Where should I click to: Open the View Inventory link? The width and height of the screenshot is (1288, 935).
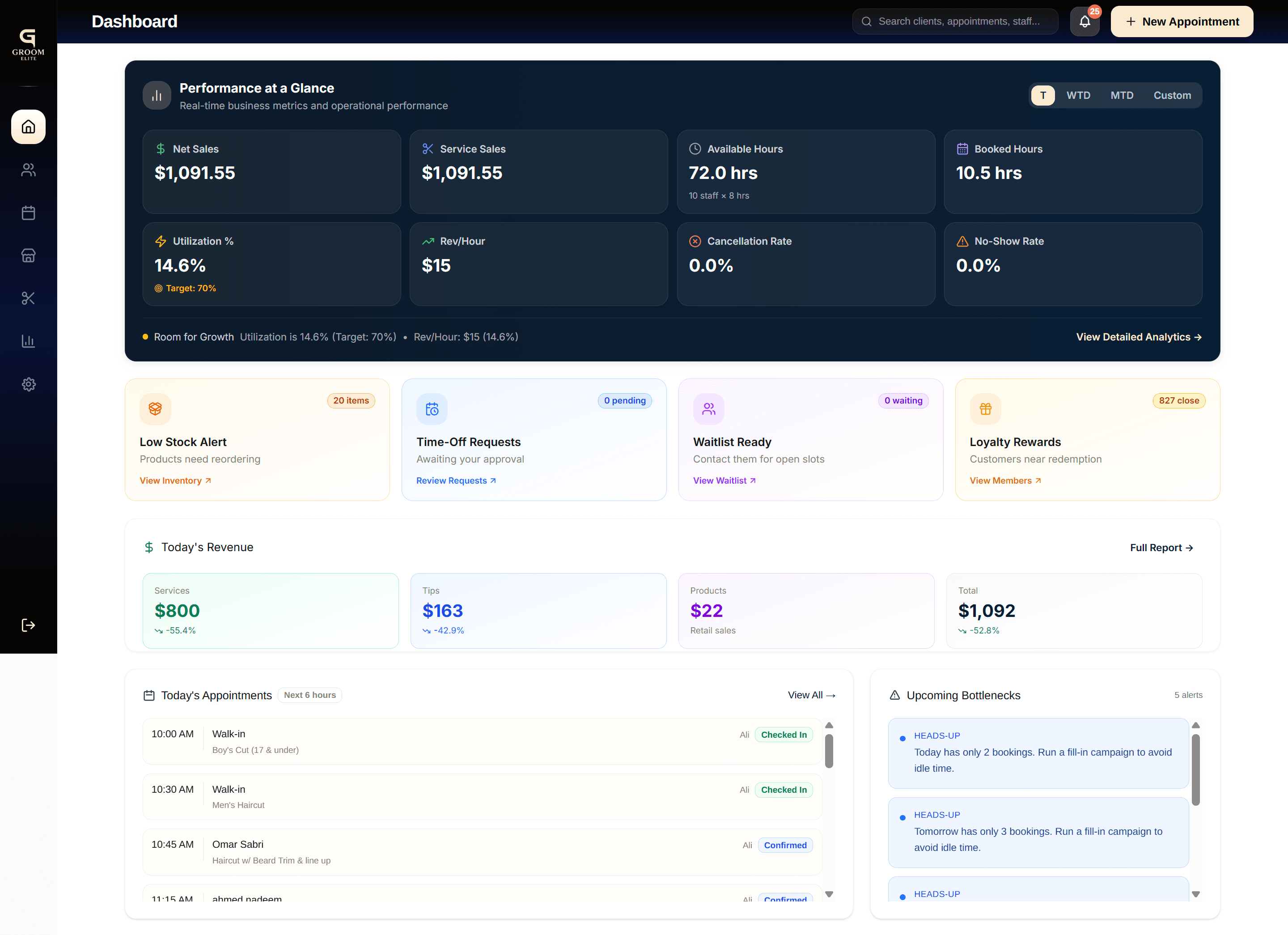tap(175, 480)
